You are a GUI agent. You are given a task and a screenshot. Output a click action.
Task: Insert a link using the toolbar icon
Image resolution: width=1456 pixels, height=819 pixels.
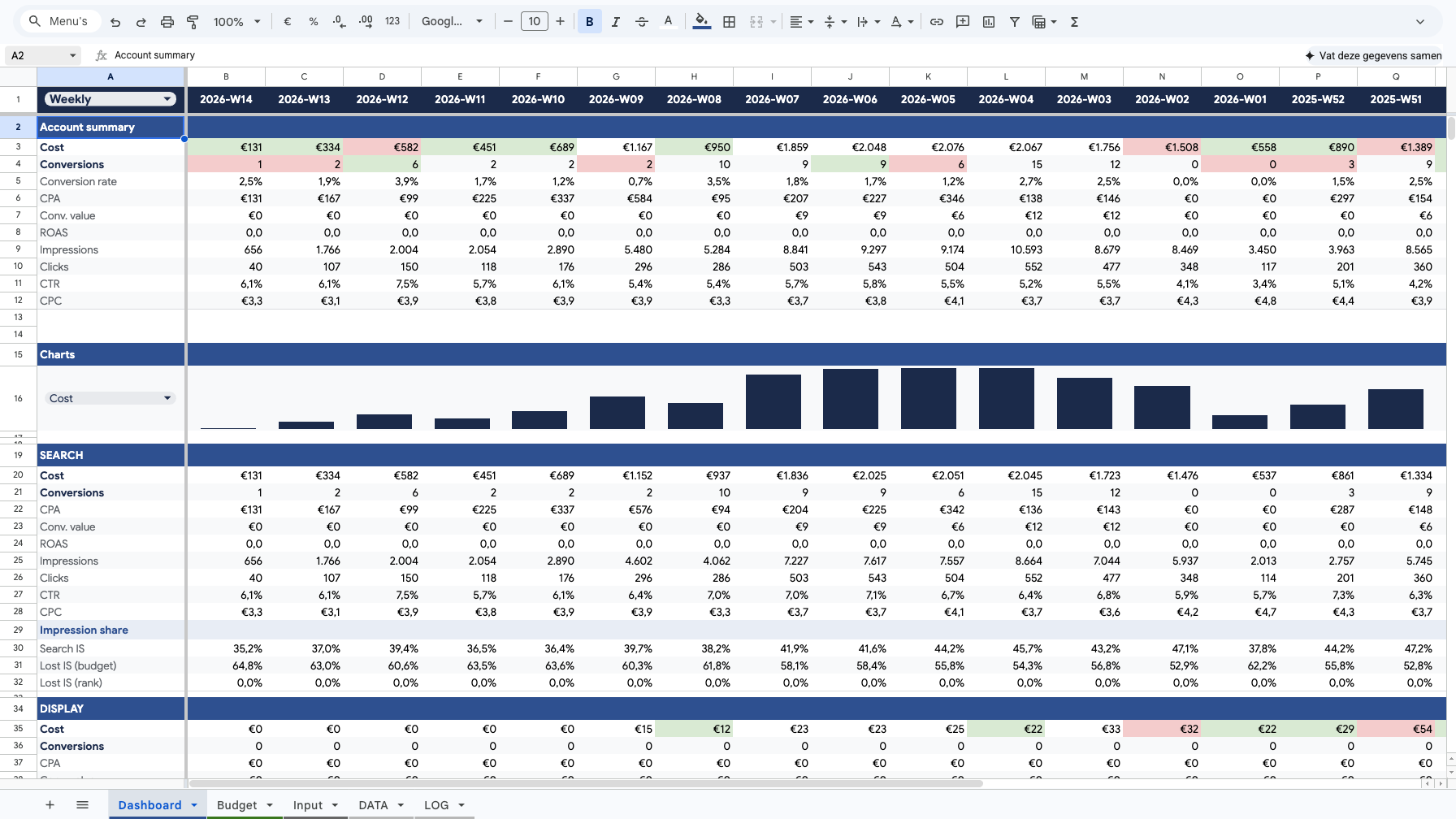click(936, 22)
